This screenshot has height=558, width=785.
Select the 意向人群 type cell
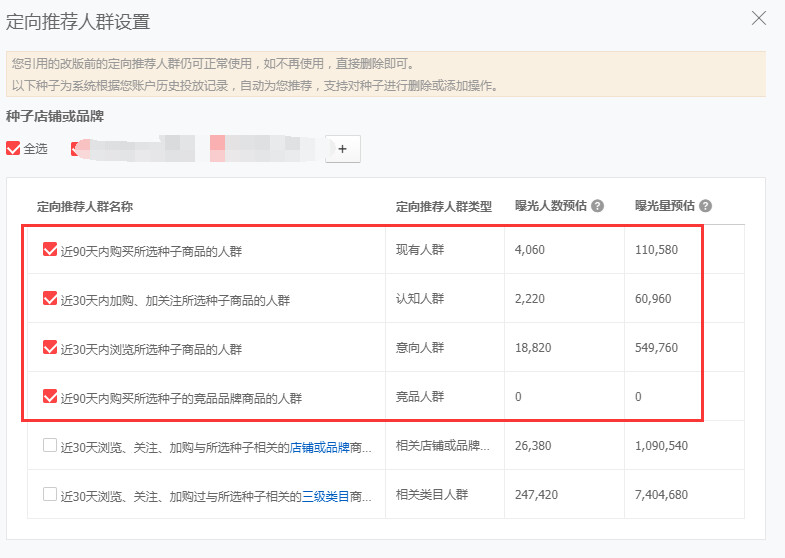coord(420,347)
